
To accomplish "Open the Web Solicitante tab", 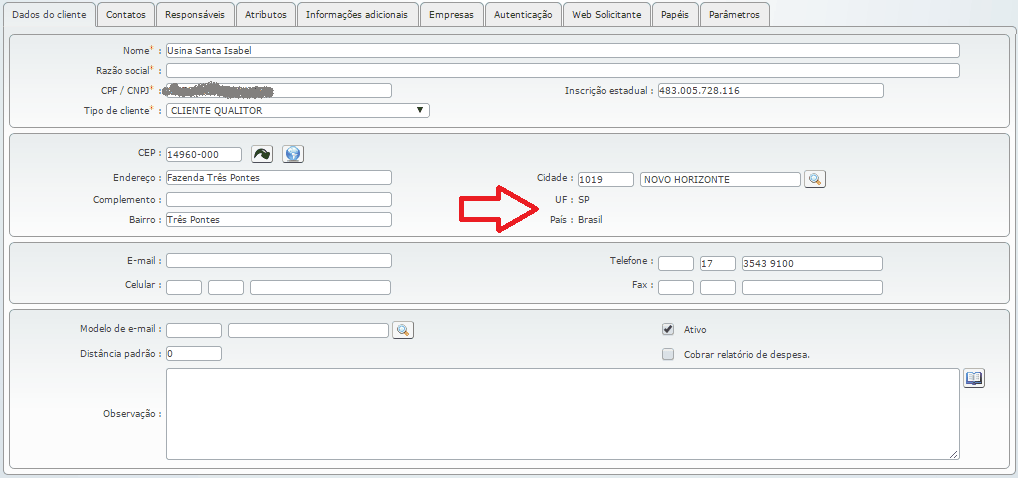I will coord(606,15).
